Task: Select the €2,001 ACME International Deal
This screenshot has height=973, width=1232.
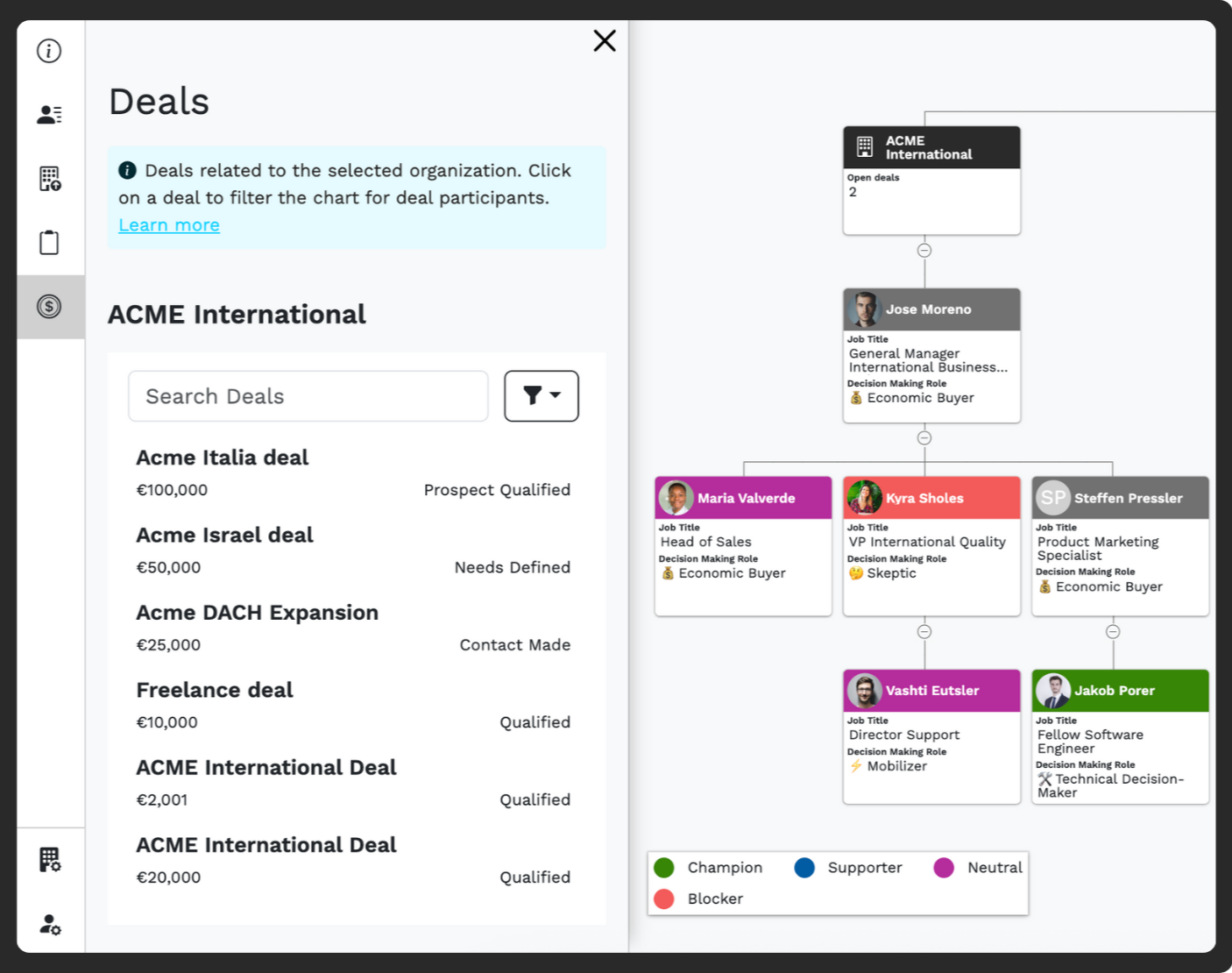Action: coord(353,783)
